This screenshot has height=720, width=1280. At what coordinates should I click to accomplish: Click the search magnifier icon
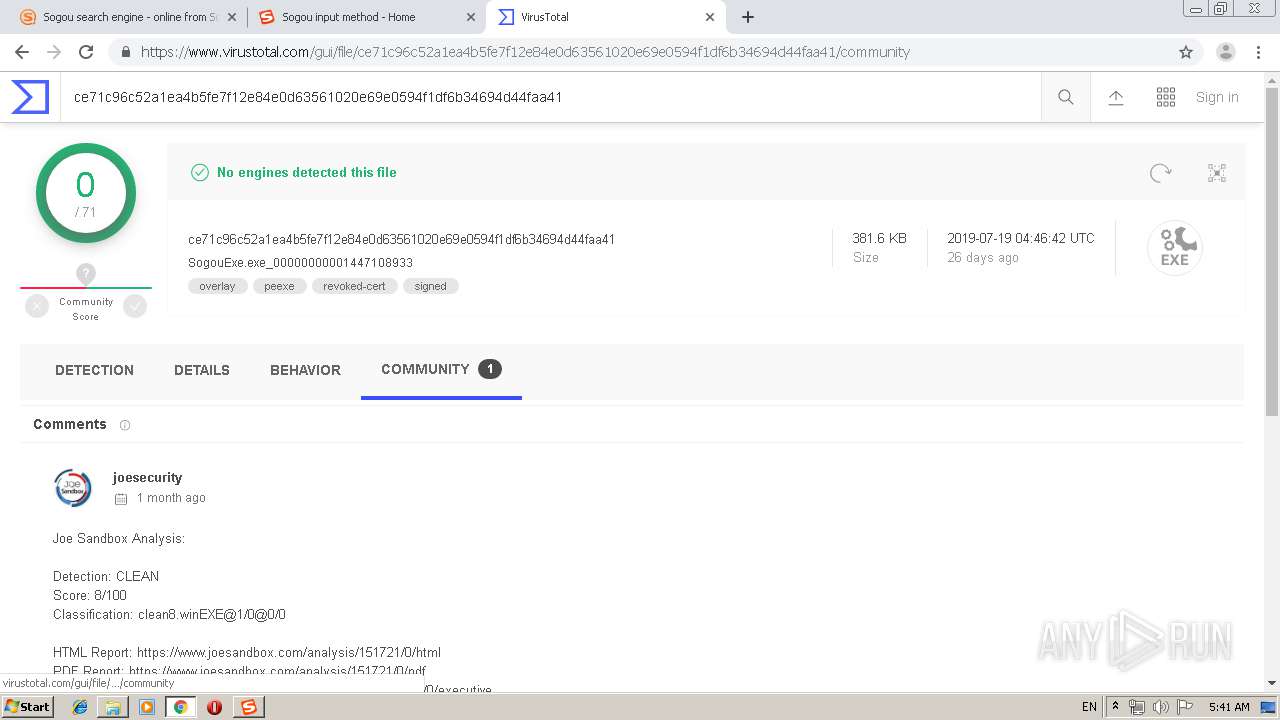[x=1066, y=97]
